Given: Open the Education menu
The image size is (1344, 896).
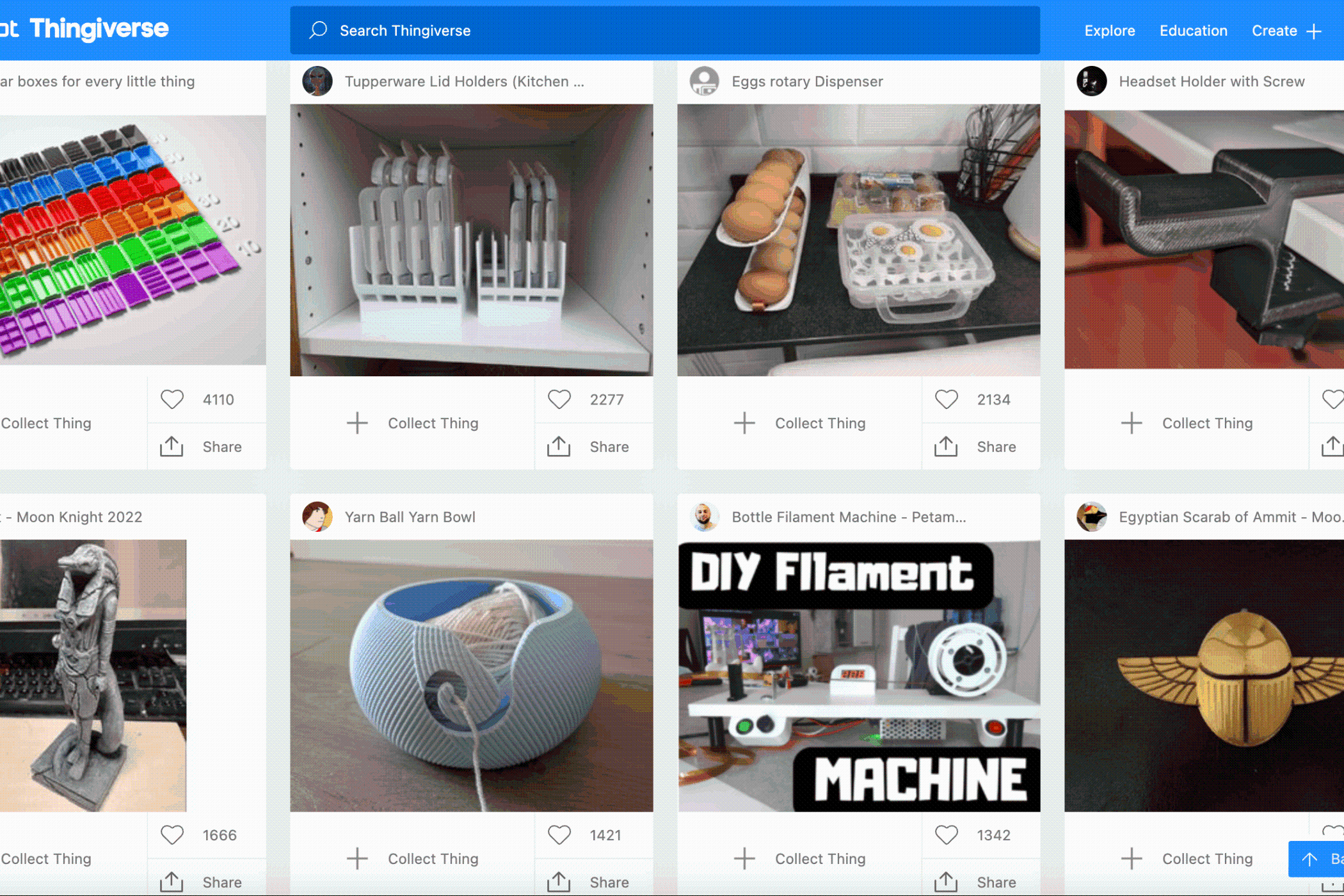Looking at the screenshot, I should click(x=1194, y=31).
